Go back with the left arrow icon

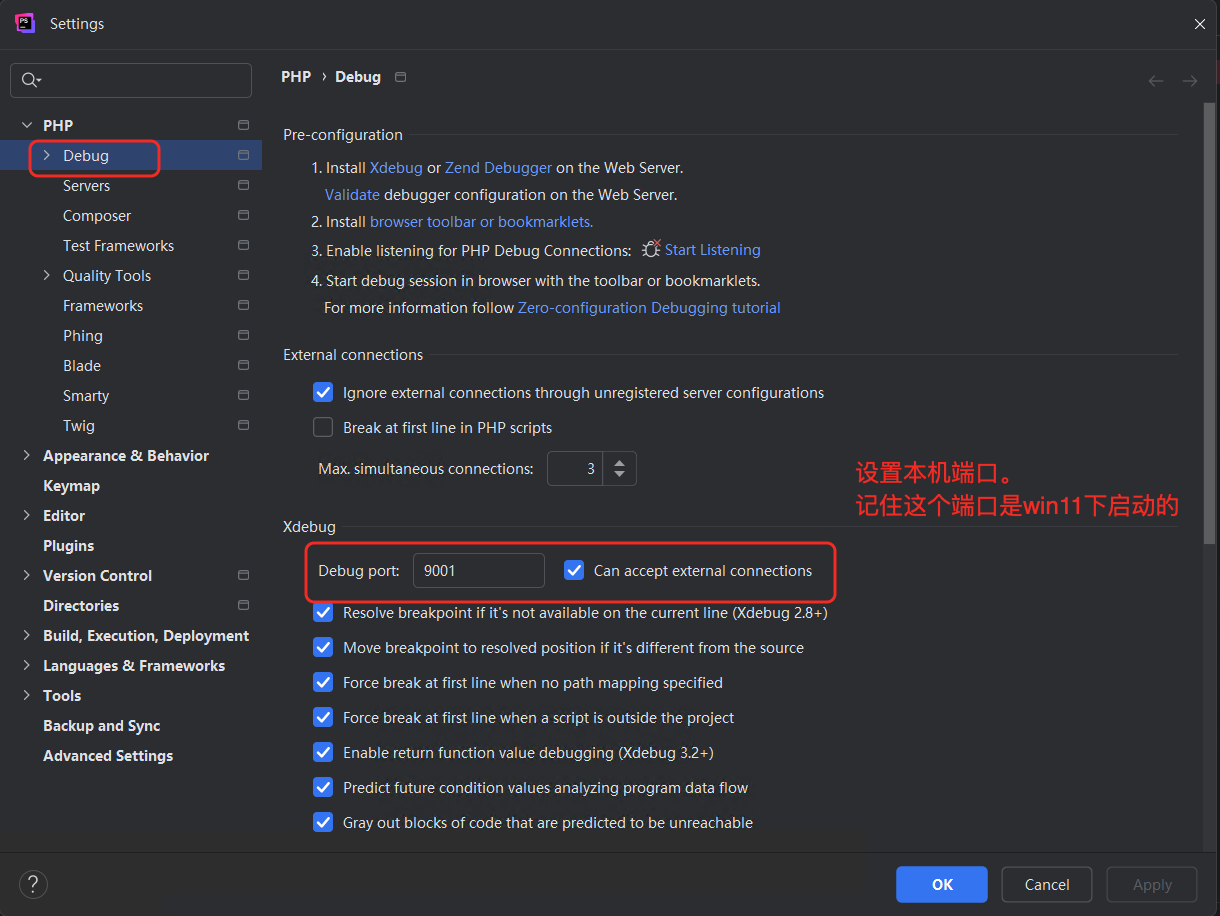point(1156,80)
